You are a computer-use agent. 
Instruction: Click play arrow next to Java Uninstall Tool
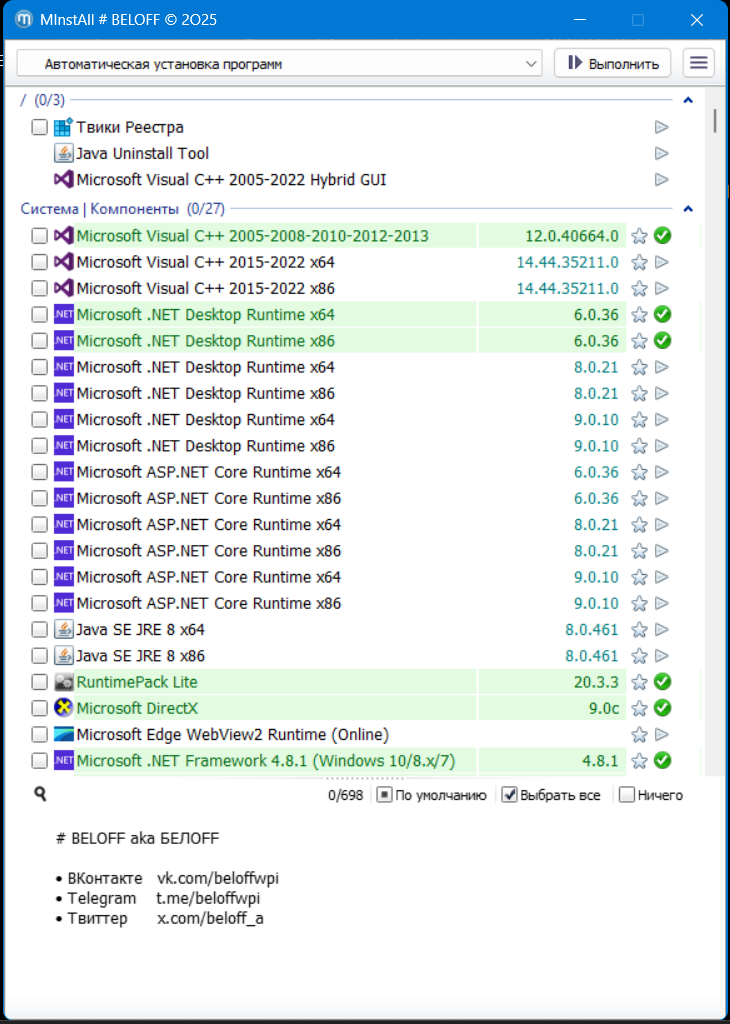coord(661,154)
